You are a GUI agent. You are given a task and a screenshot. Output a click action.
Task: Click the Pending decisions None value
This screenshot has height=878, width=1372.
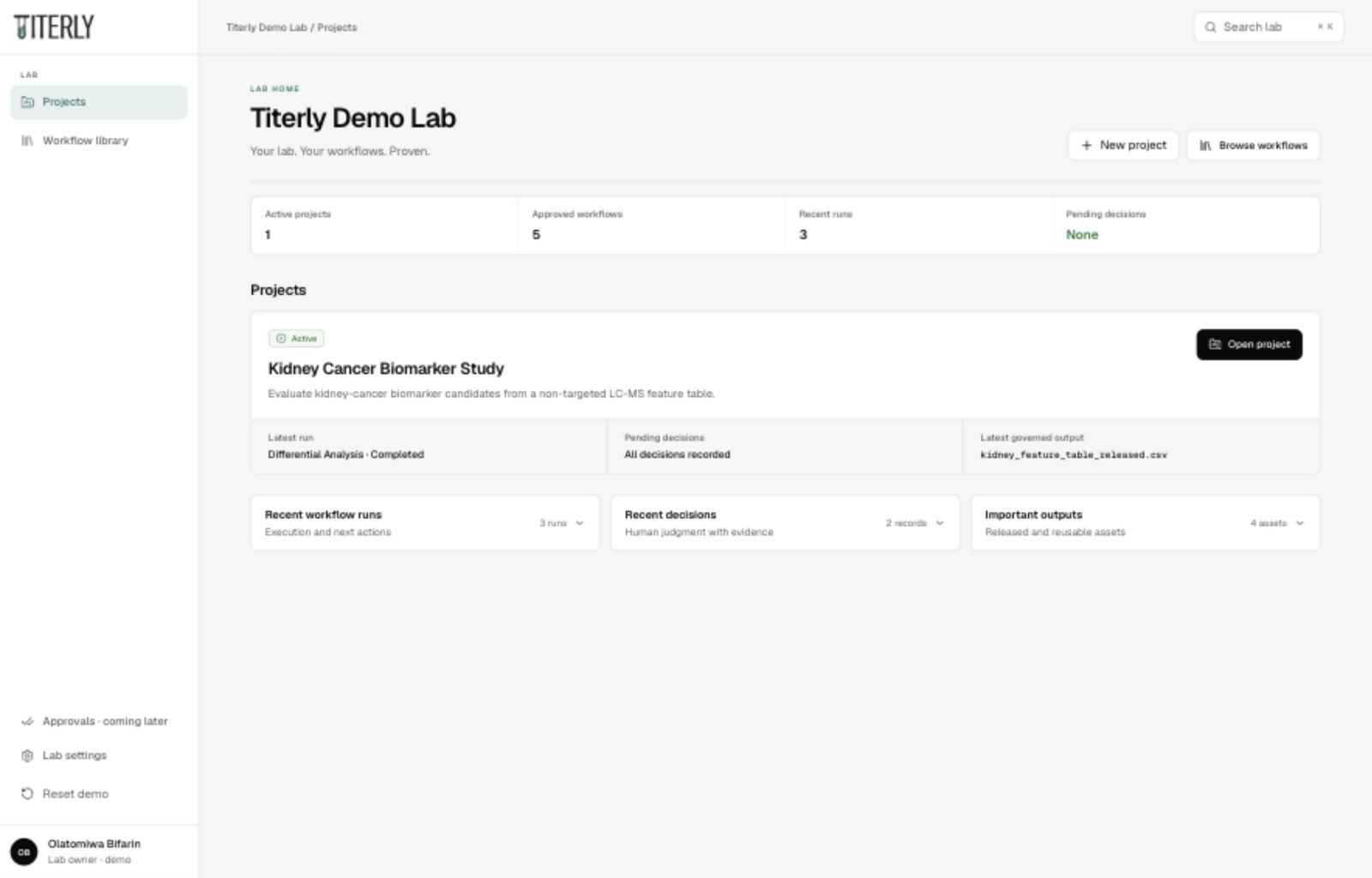point(1082,235)
